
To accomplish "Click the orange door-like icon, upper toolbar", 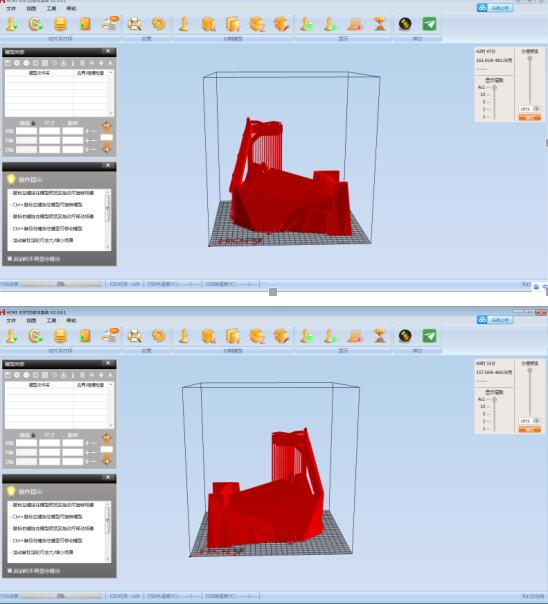I will pyautogui.click(x=85, y=24).
